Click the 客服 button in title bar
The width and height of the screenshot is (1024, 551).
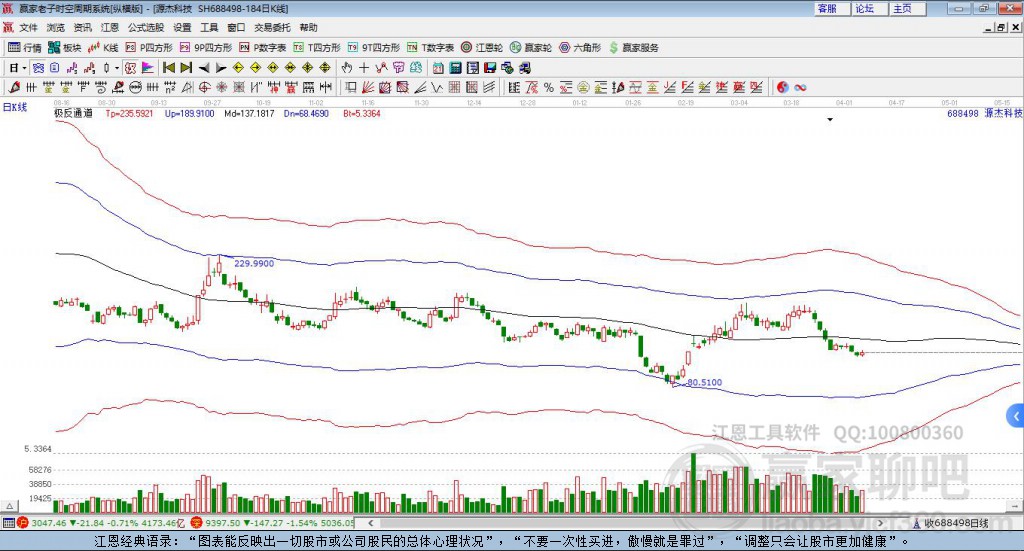[x=833, y=8]
